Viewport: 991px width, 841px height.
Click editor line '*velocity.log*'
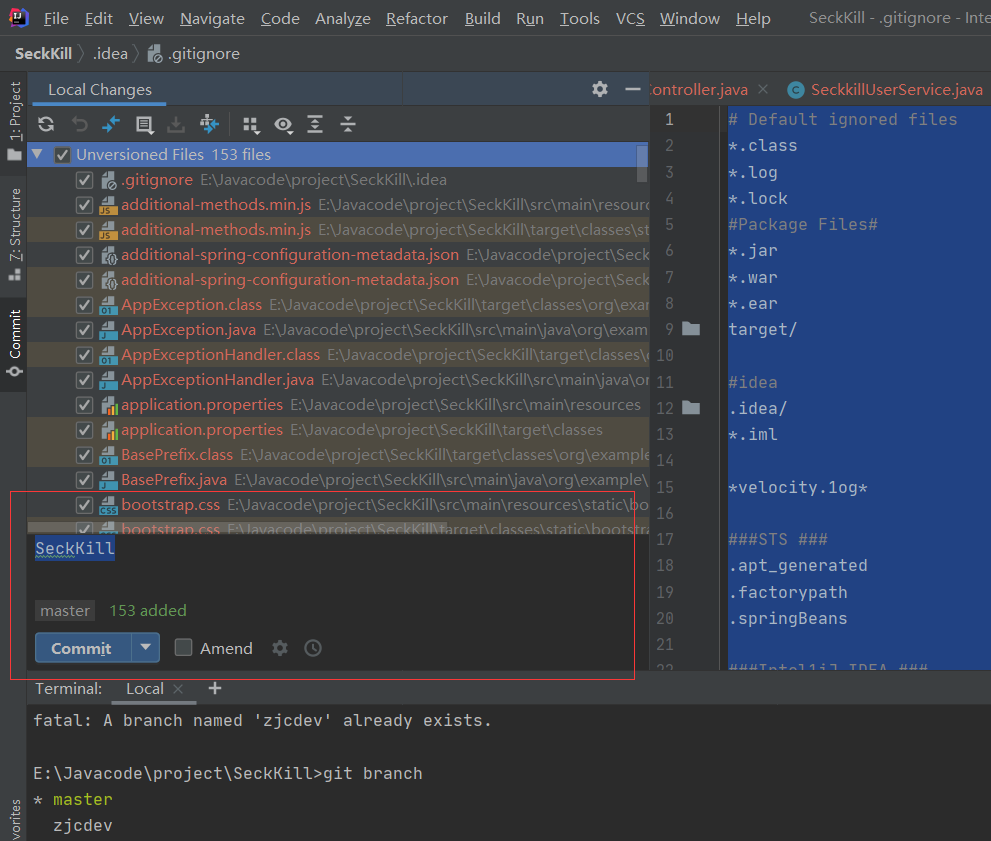(798, 487)
